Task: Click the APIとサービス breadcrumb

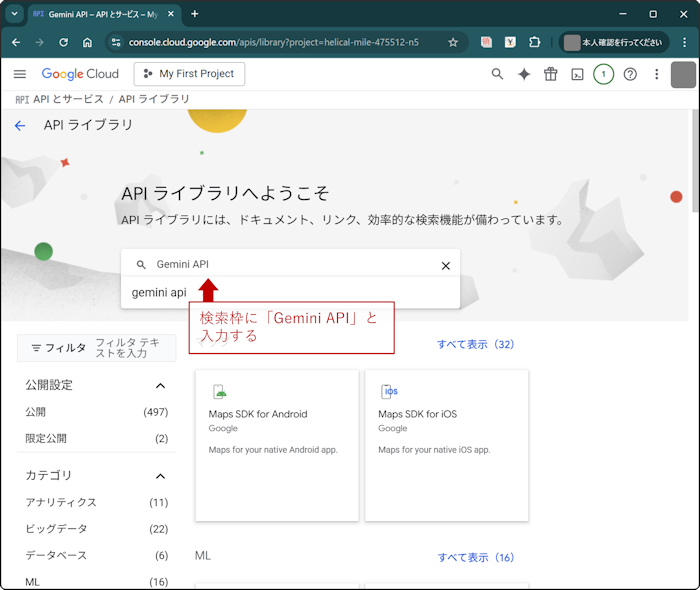Action: pos(68,100)
